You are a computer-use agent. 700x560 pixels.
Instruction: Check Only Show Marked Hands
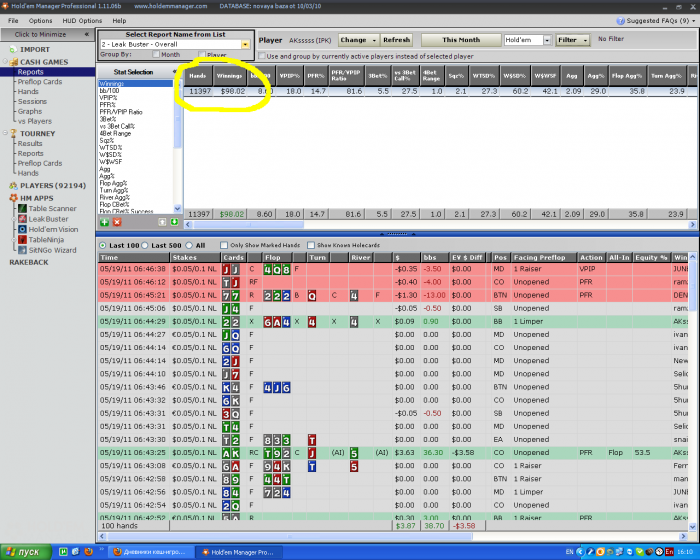tap(224, 245)
